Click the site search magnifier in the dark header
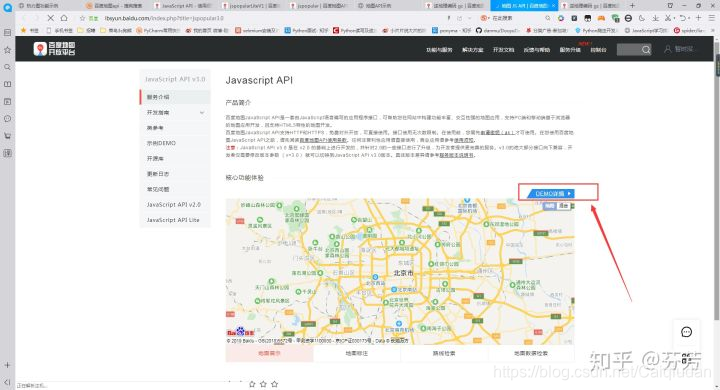720x390 pixels. [x=646, y=49]
